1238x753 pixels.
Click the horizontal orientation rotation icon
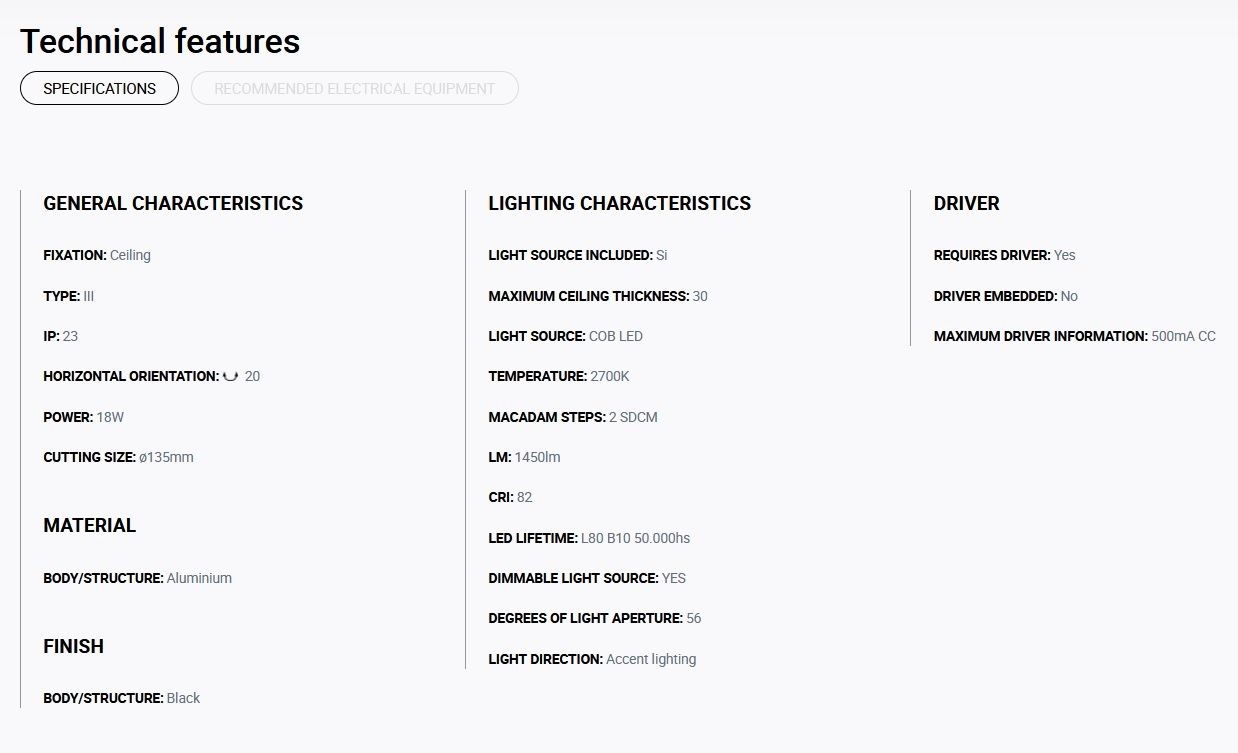[230, 377]
